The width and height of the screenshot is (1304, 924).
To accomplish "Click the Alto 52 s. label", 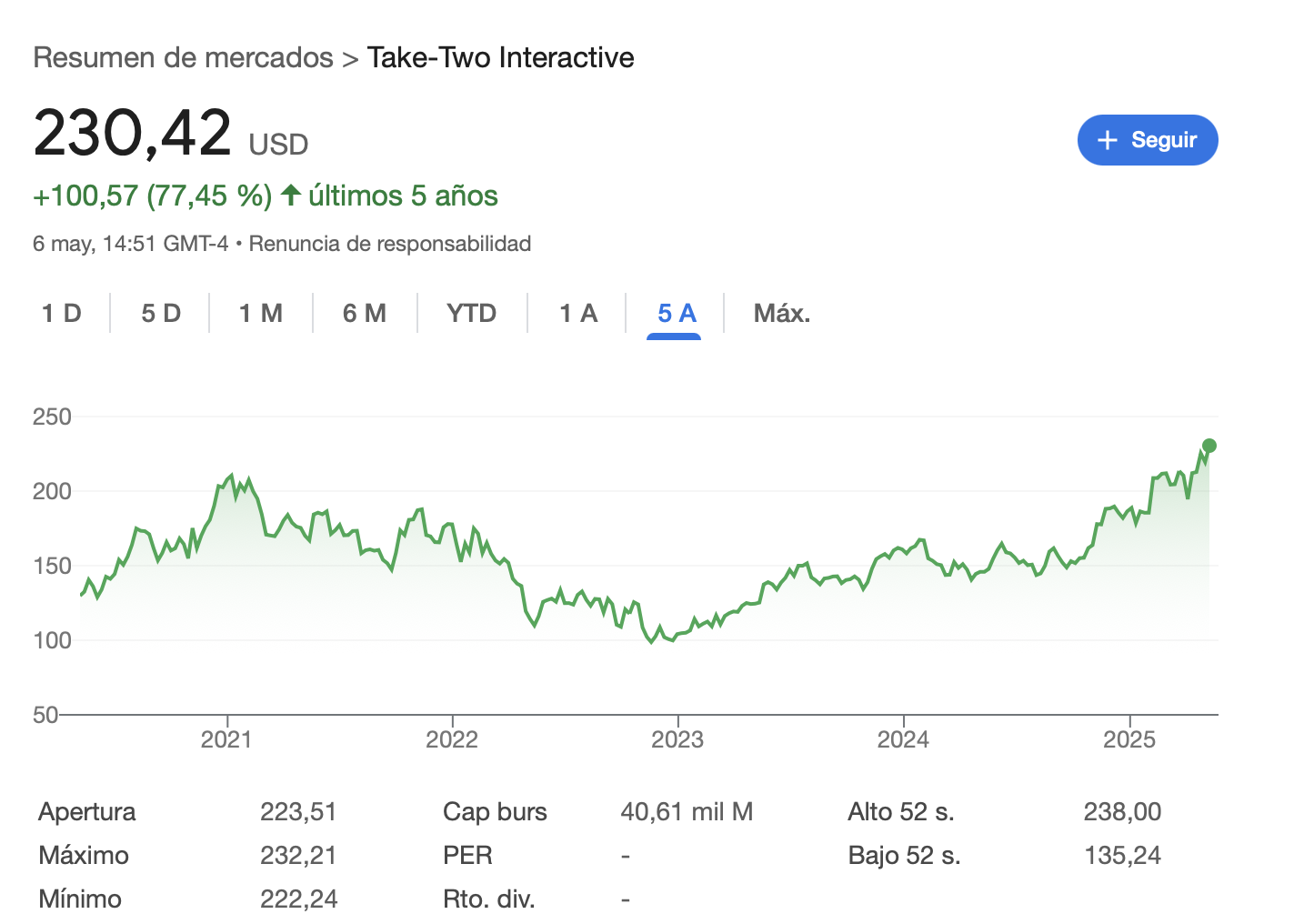I will (901, 812).
